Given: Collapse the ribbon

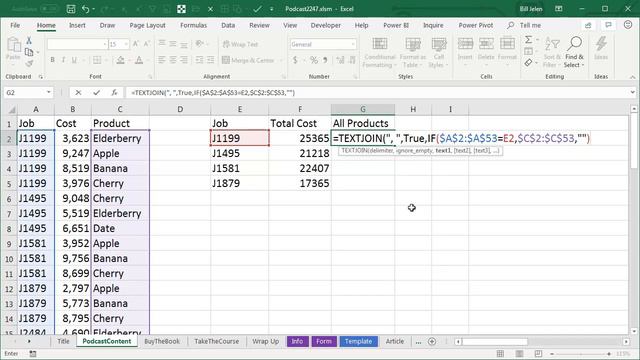Looking at the screenshot, I should click(x=632, y=77).
